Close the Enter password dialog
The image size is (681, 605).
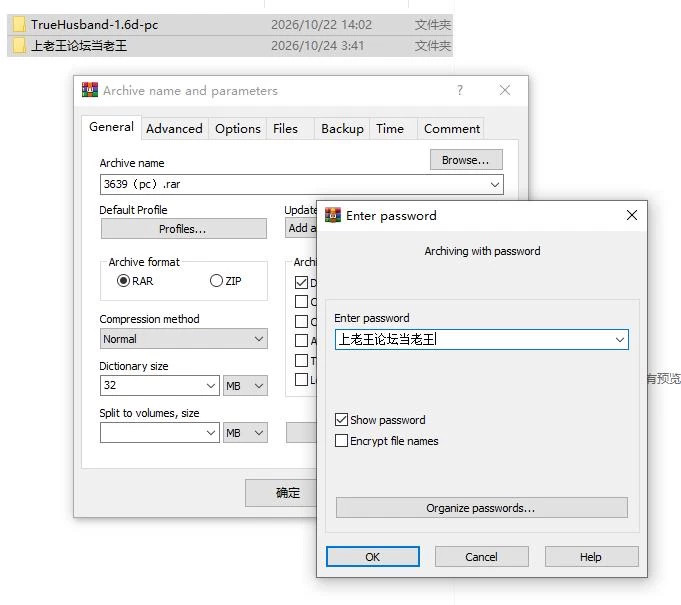coord(631,215)
